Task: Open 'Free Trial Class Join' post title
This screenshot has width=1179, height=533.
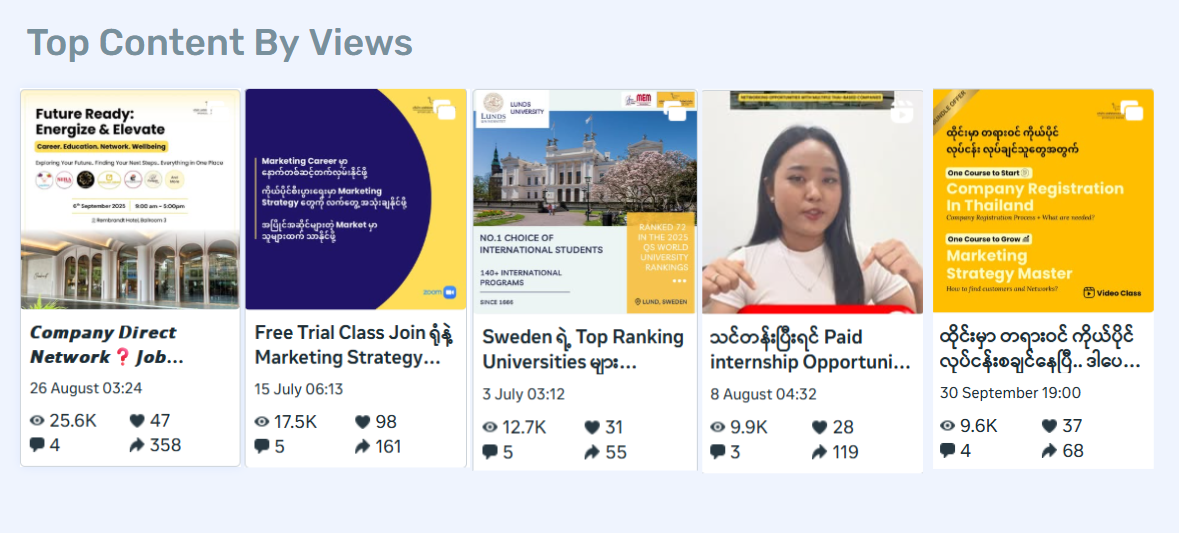Action: [x=348, y=344]
